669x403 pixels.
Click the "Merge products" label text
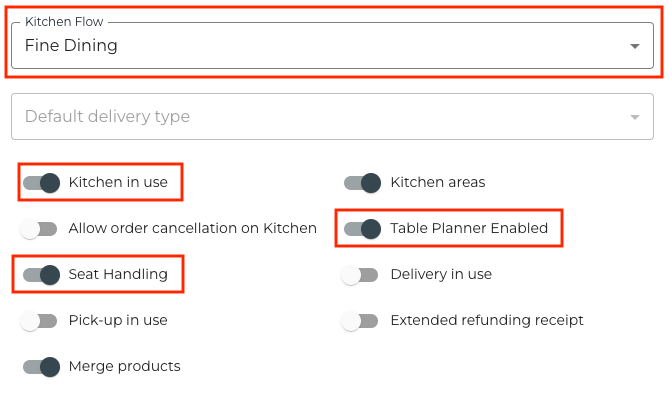(x=124, y=367)
